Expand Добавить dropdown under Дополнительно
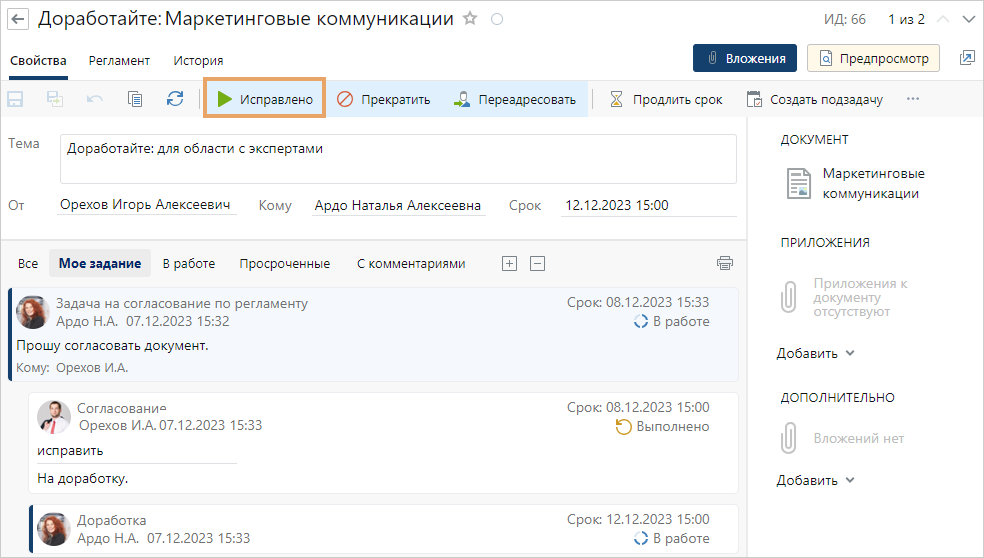The image size is (984, 558). tap(816, 480)
